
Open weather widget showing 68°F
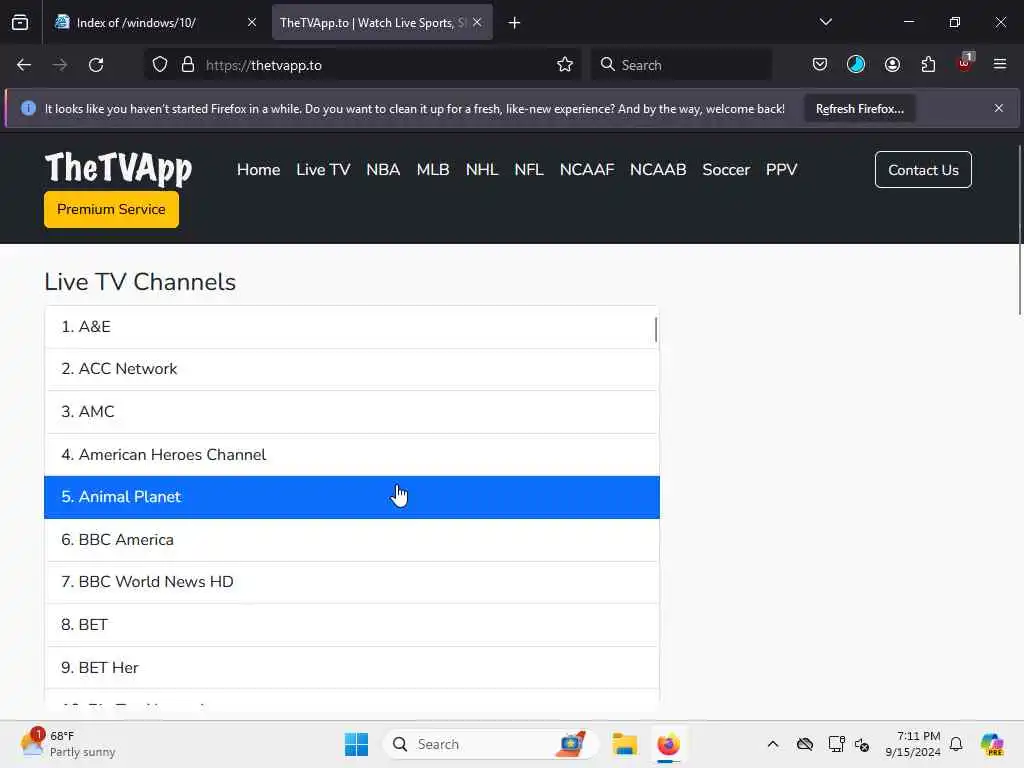click(x=69, y=744)
